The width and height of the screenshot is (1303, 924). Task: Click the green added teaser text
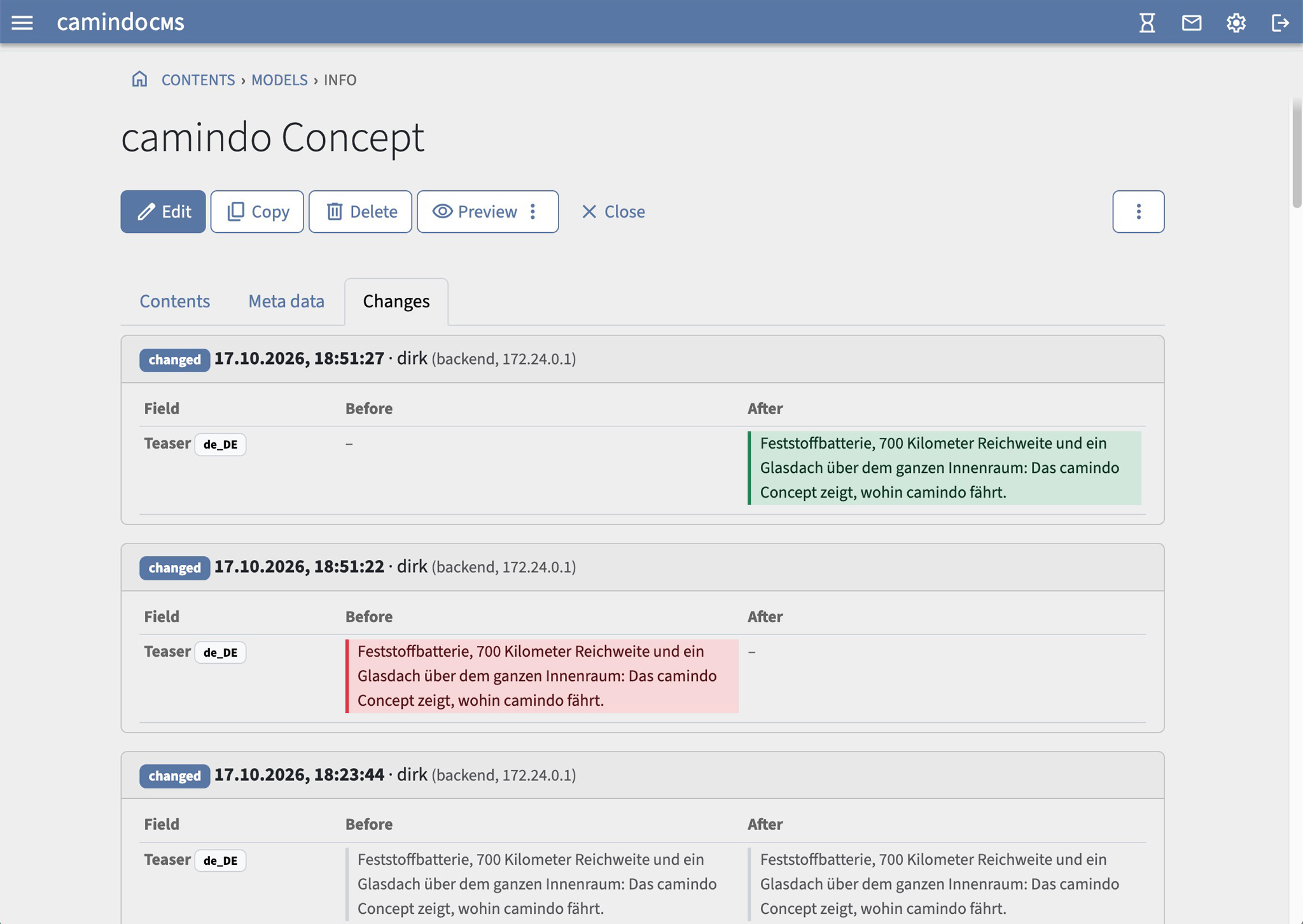click(944, 468)
